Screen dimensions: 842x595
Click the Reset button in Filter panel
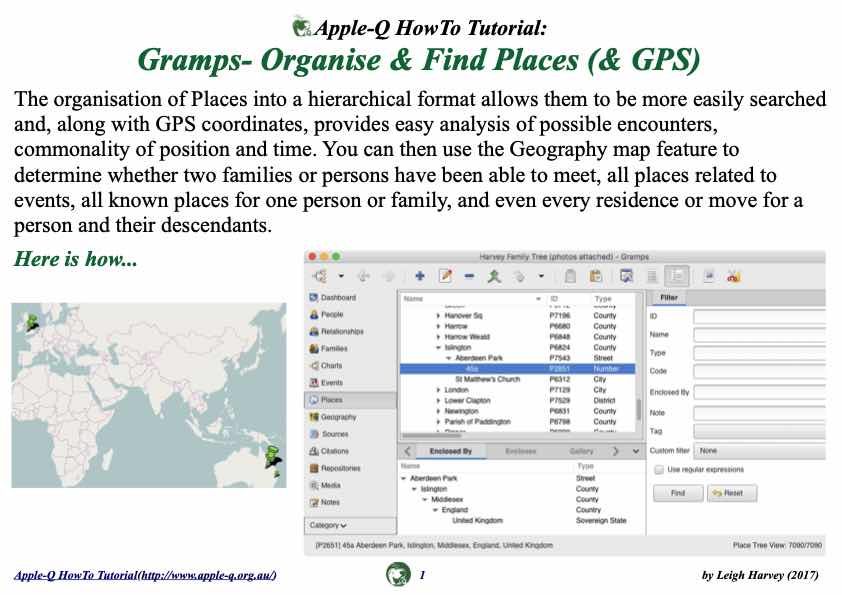pos(732,493)
